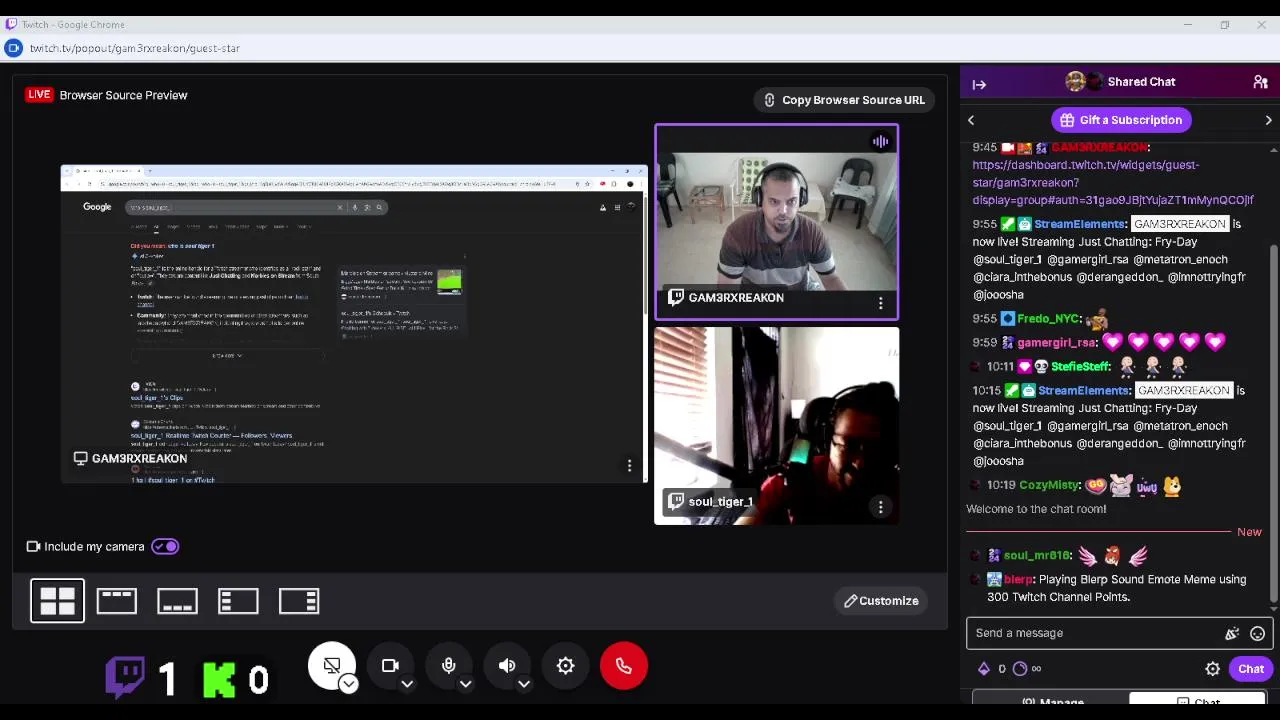Click Gift a Subscription button
Image resolution: width=1280 pixels, height=720 pixels.
pyautogui.click(x=1119, y=120)
